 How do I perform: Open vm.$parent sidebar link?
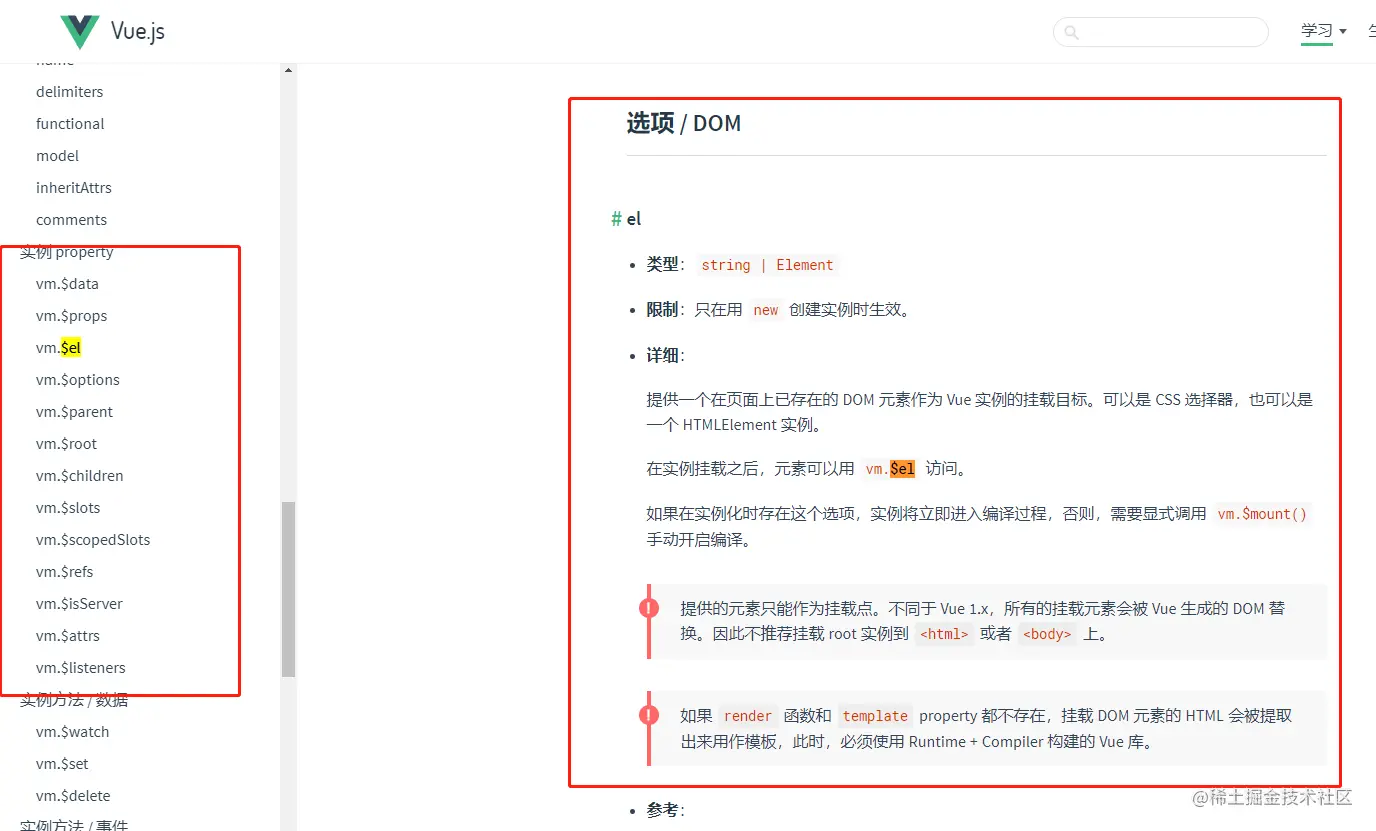coord(74,412)
